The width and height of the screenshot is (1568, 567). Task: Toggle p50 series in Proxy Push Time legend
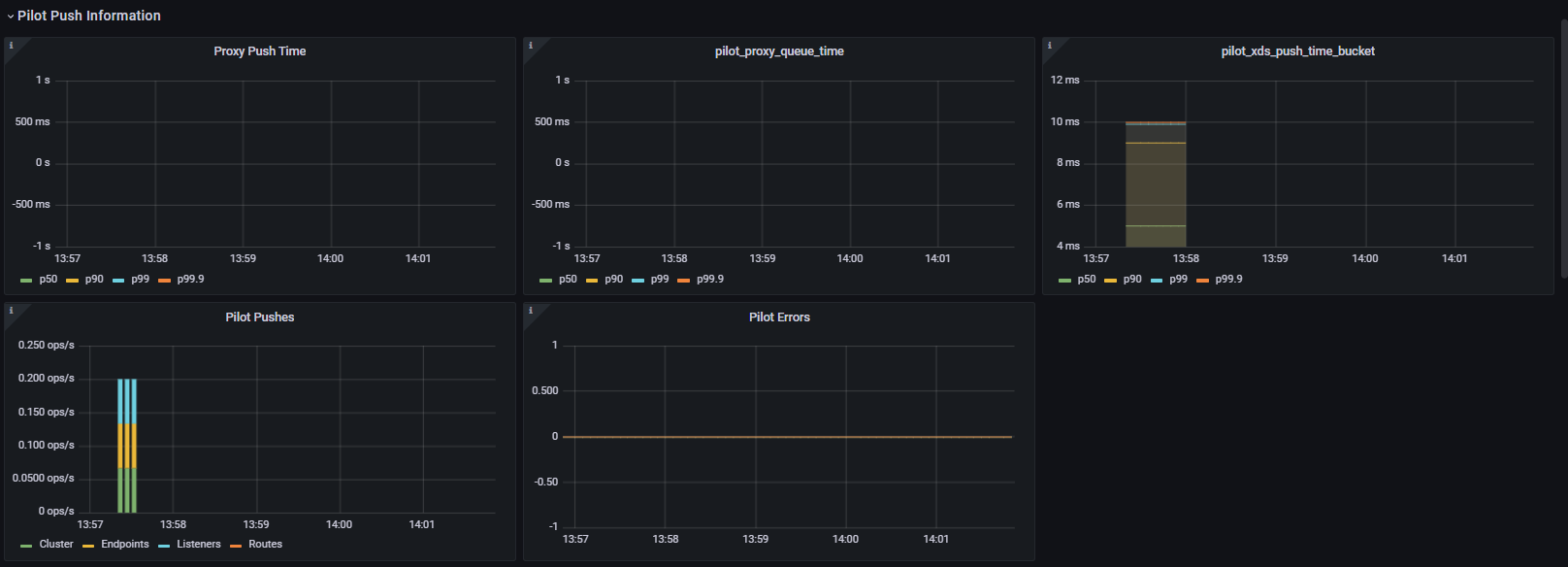[48, 280]
